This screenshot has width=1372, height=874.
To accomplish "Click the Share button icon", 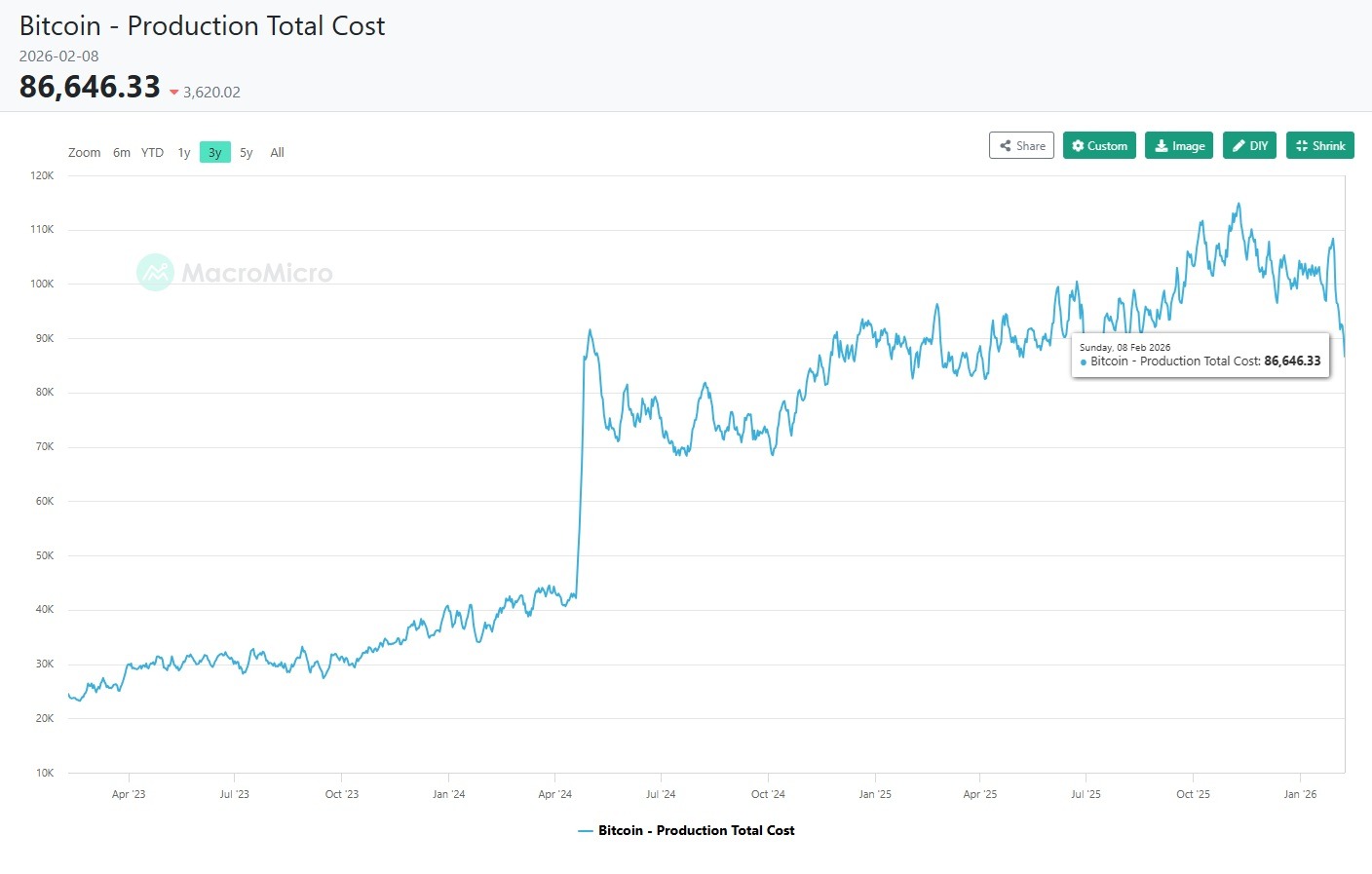I will pos(1006,146).
